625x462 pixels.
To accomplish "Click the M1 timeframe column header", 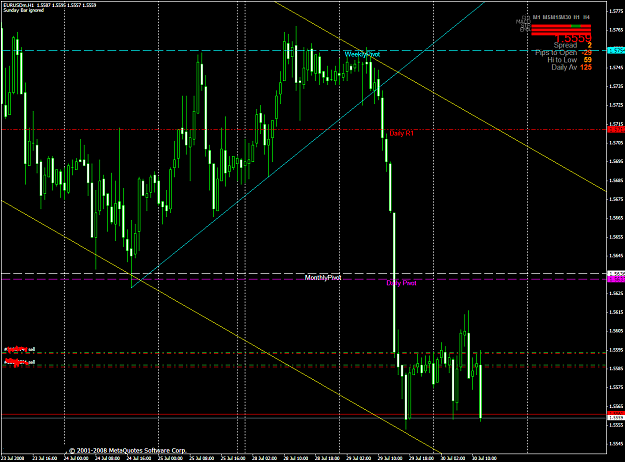I will (x=537, y=17).
